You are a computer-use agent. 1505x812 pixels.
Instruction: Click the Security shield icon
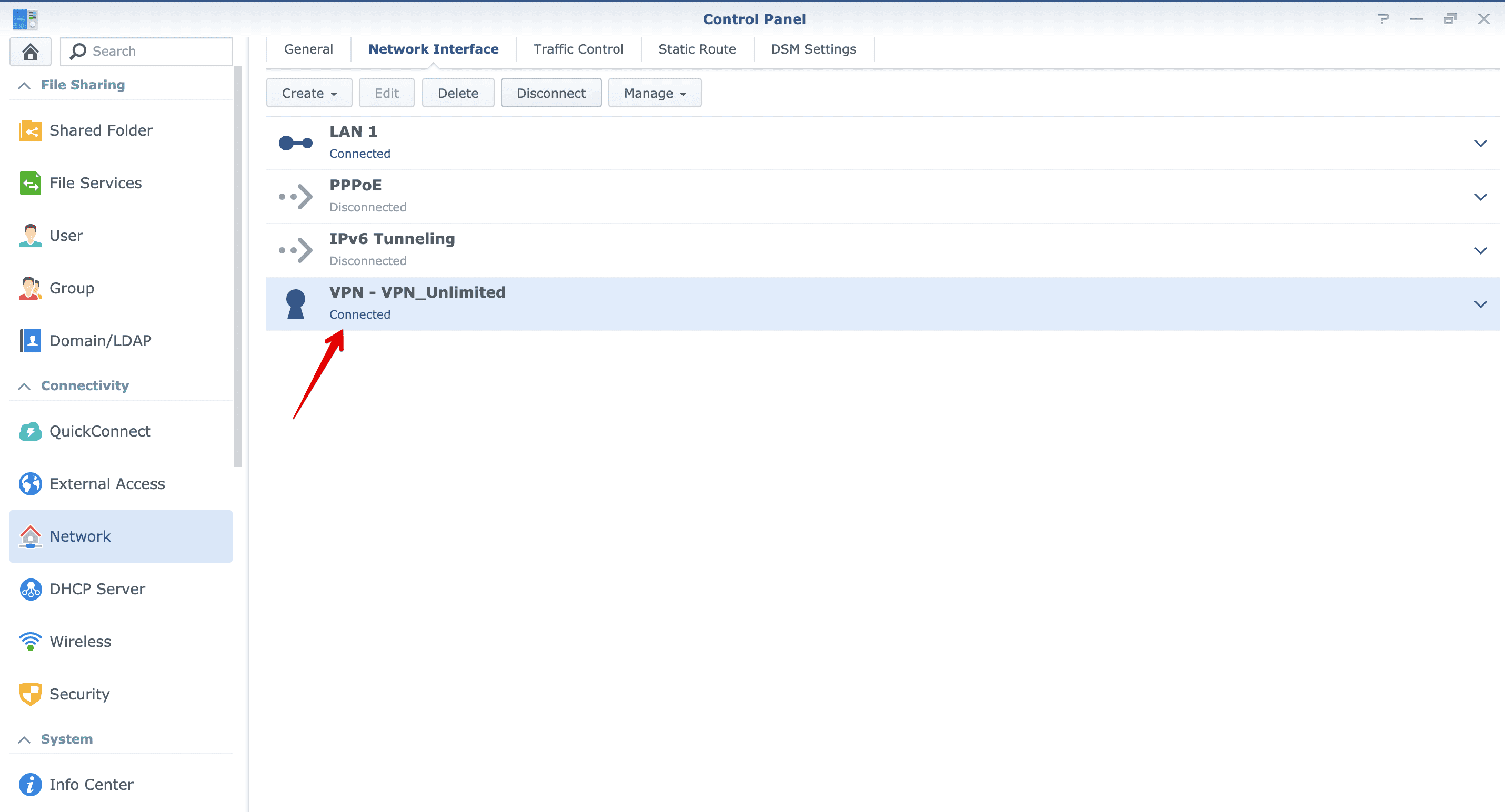coord(31,694)
